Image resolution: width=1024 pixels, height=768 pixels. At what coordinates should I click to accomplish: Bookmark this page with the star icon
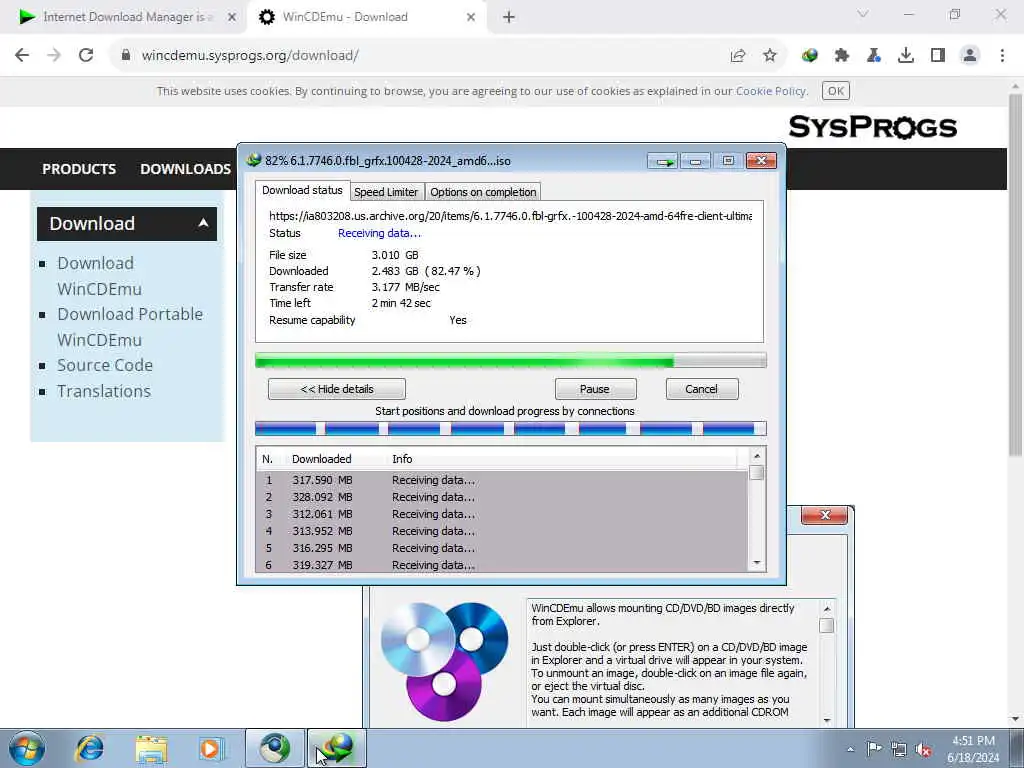coord(770,56)
